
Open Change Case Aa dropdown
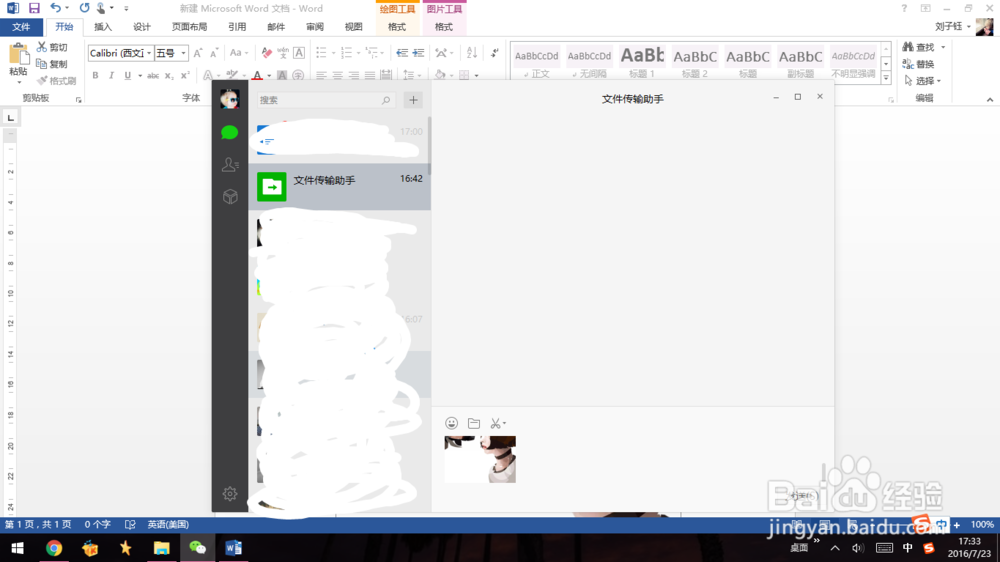point(239,53)
